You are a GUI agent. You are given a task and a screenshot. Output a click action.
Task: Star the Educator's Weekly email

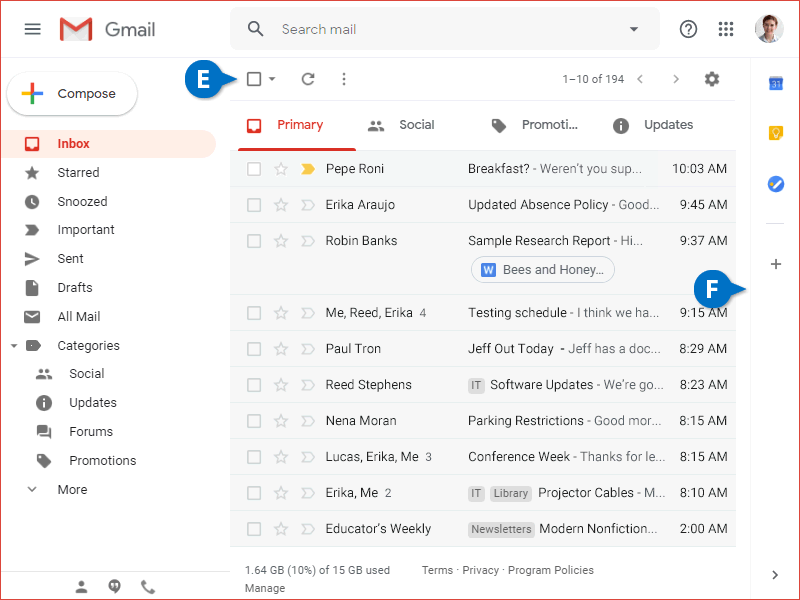(281, 529)
